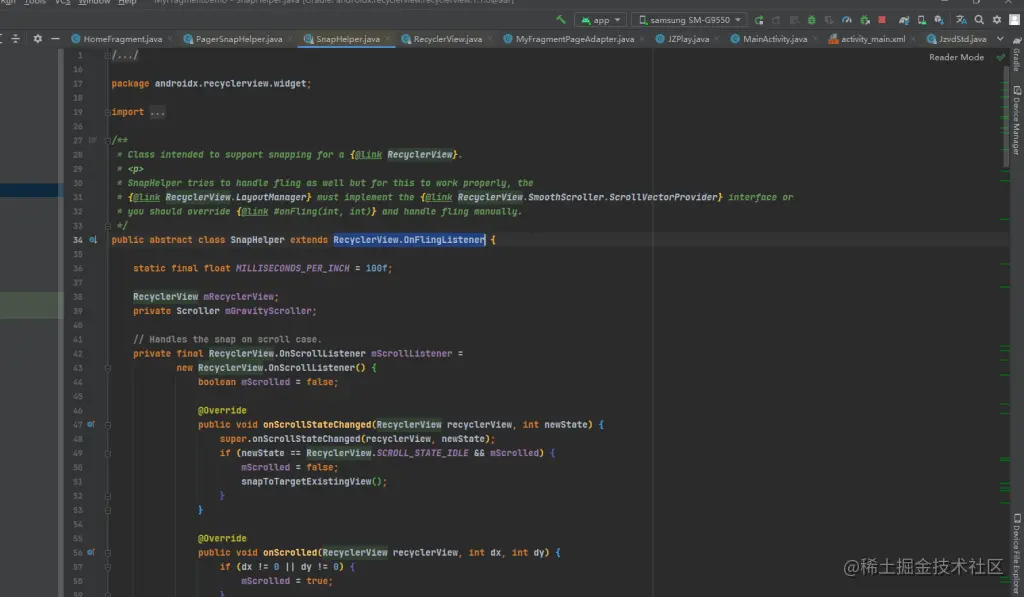
Task: Click MILLISECONDS_PER_INCH constant name
Action: tap(293, 268)
